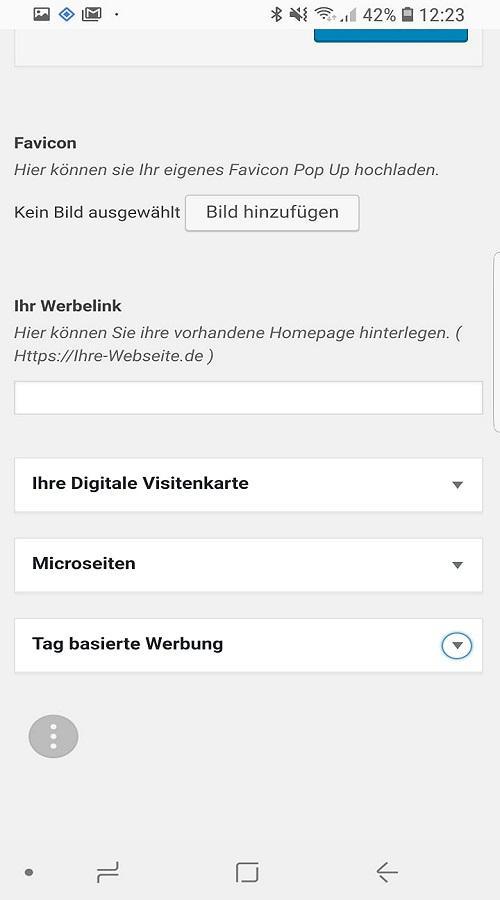Expand the Ihre Digitale Visitenkarte arrow

(x=458, y=485)
